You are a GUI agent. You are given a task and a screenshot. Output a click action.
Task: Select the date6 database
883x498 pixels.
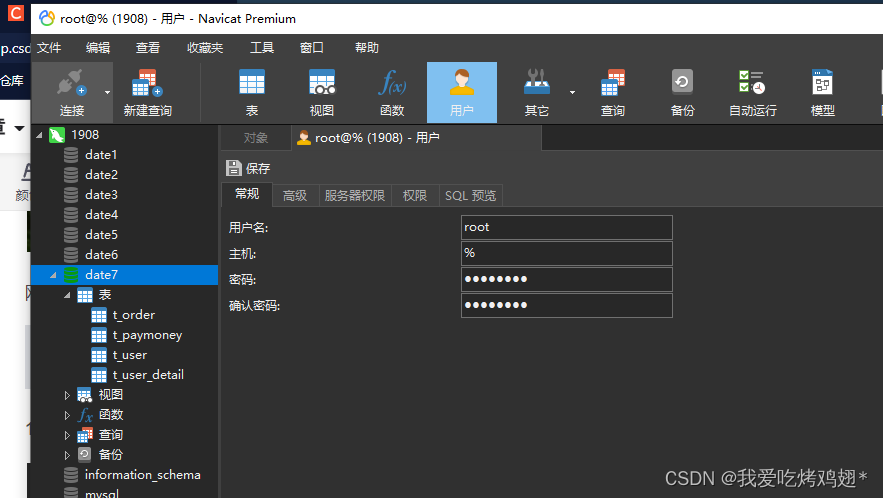(x=101, y=255)
